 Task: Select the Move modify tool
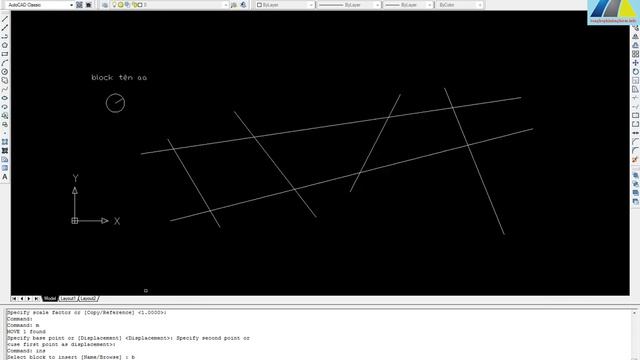click(x=636, y=63)
